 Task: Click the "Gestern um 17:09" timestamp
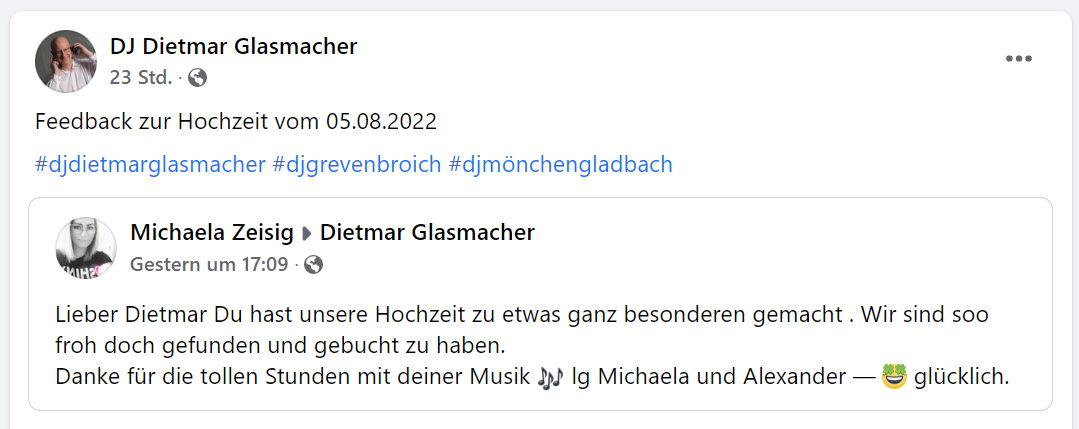coord(209,265)
